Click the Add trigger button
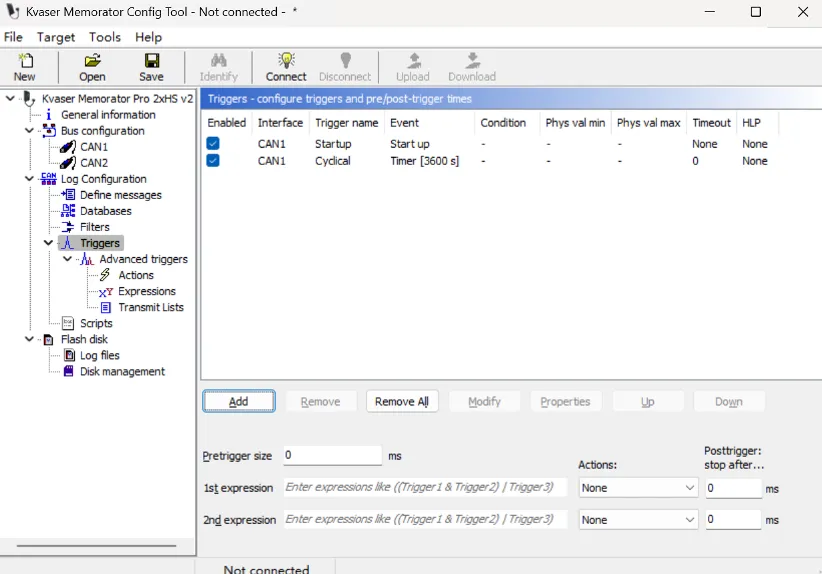The image size is (822, 574). [239, 402]
